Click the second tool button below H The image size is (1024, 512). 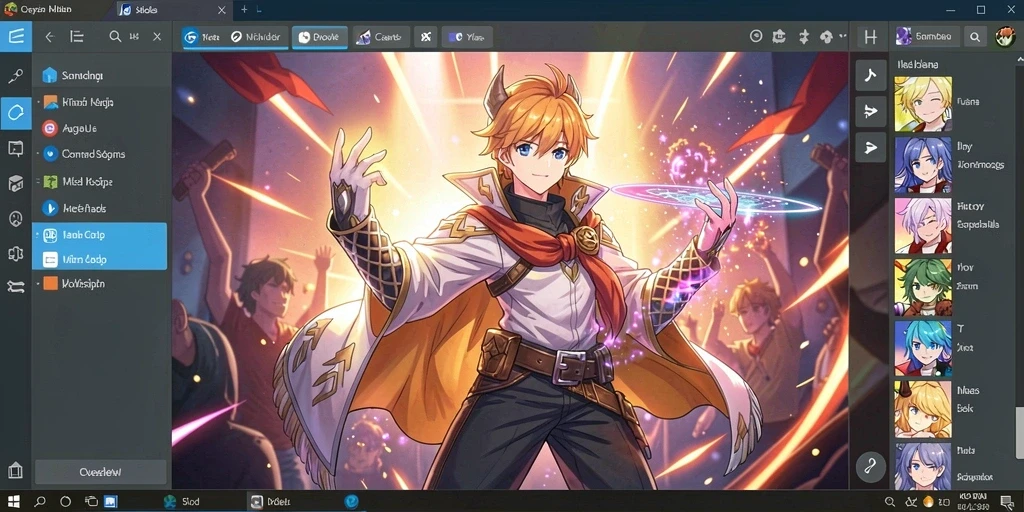pyautogui.click(x=871, y=112)
